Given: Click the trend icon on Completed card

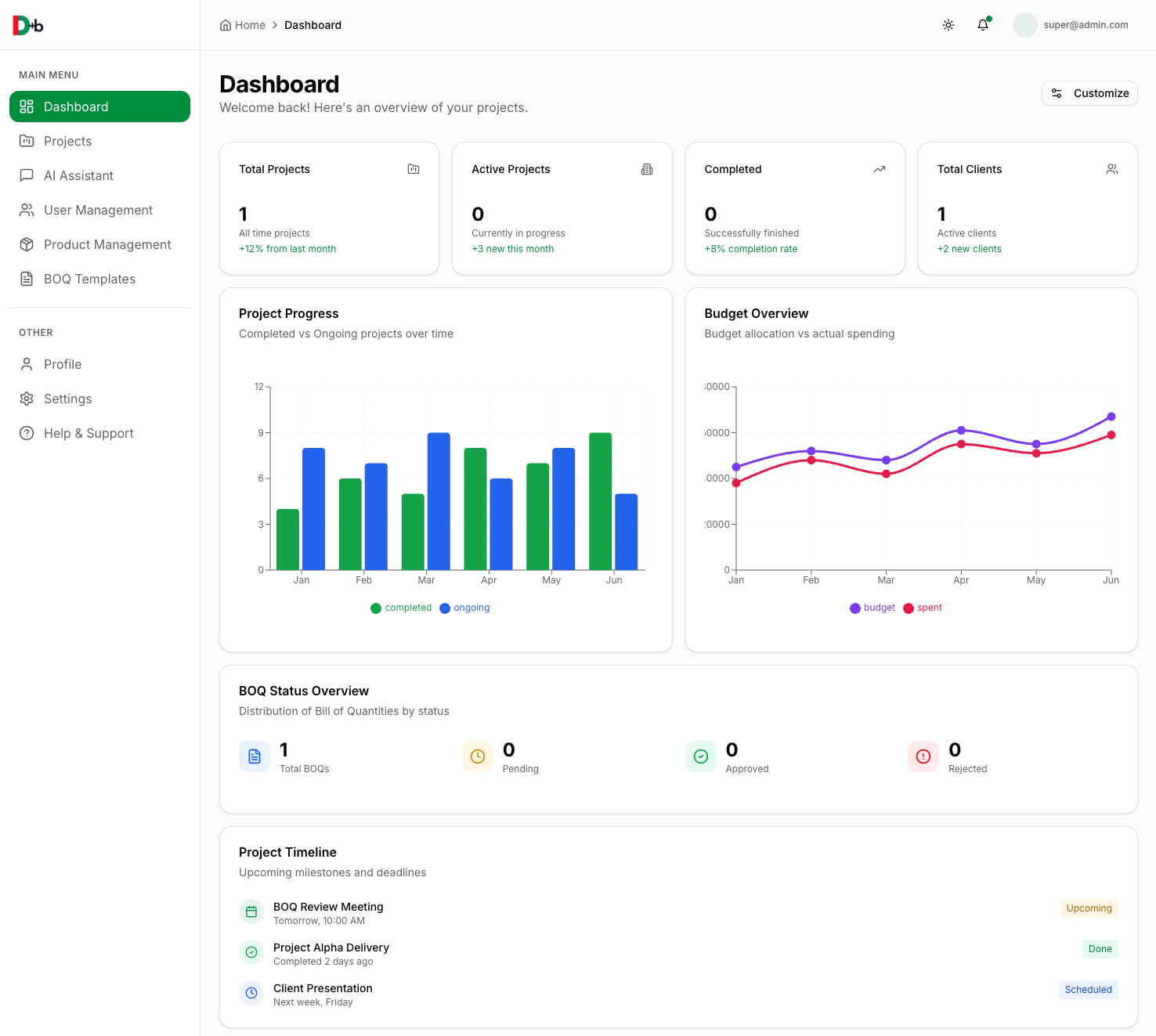Looking at the screenshot, I should pyautogui.click(x=879, y=169).
